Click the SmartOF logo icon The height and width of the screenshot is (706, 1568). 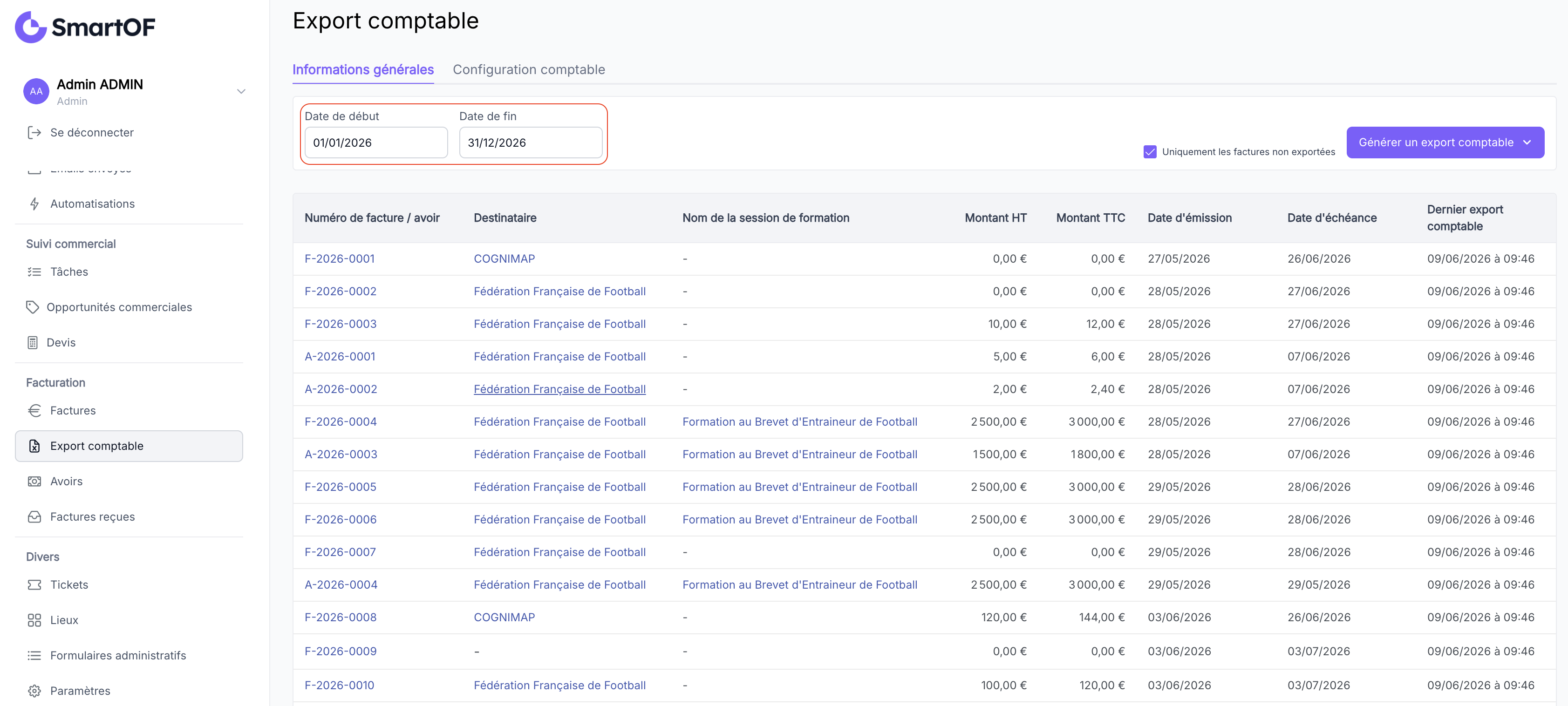coord(30,27)
